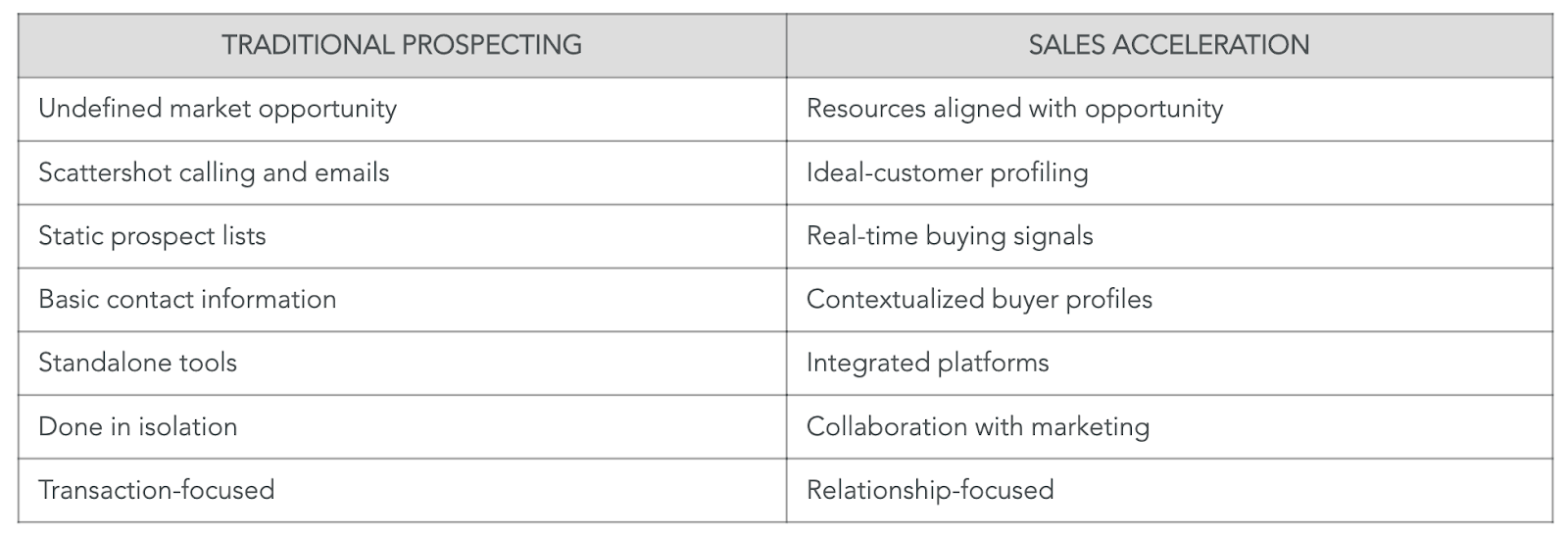Select the Done in isolation cell
Screen dimensions: 1568x534
137,426
